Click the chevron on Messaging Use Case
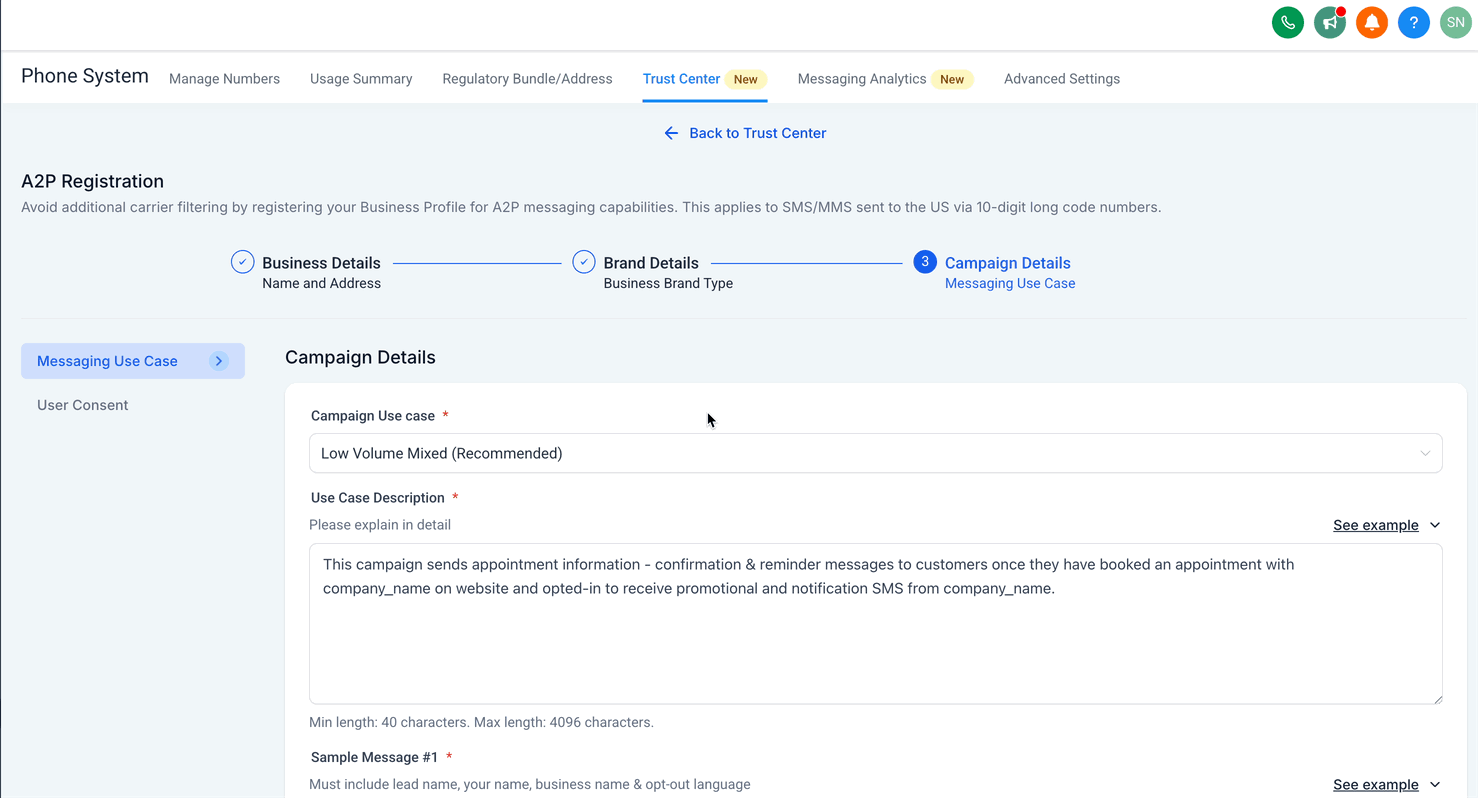The image size is (1478, 798). tap(219, 361)
